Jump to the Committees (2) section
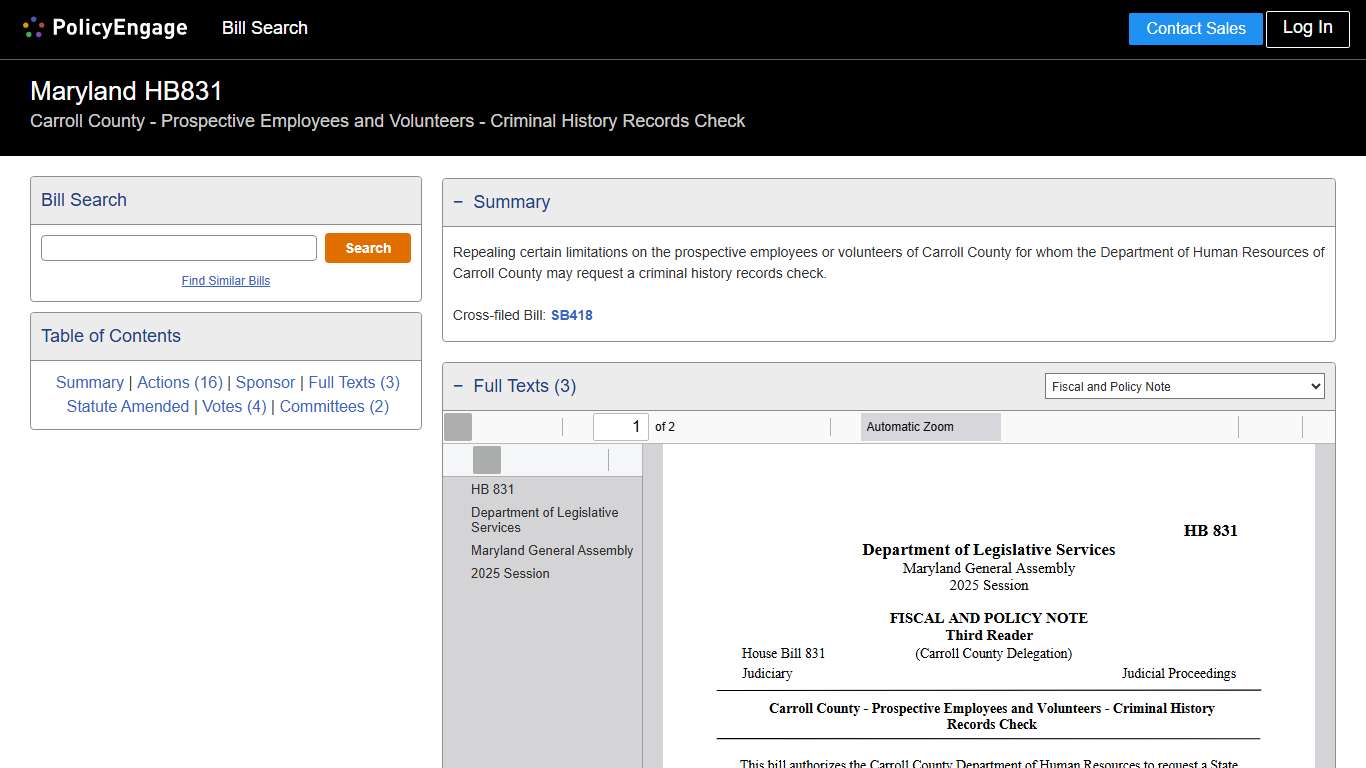The image size is (1366, 768). point(334,407)
